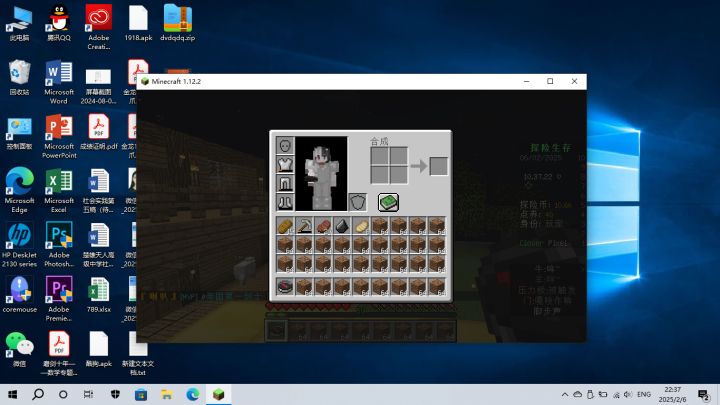720x405 pixels.
Task: Open Adobe Premiere shortcut
Action: point(59,298)
